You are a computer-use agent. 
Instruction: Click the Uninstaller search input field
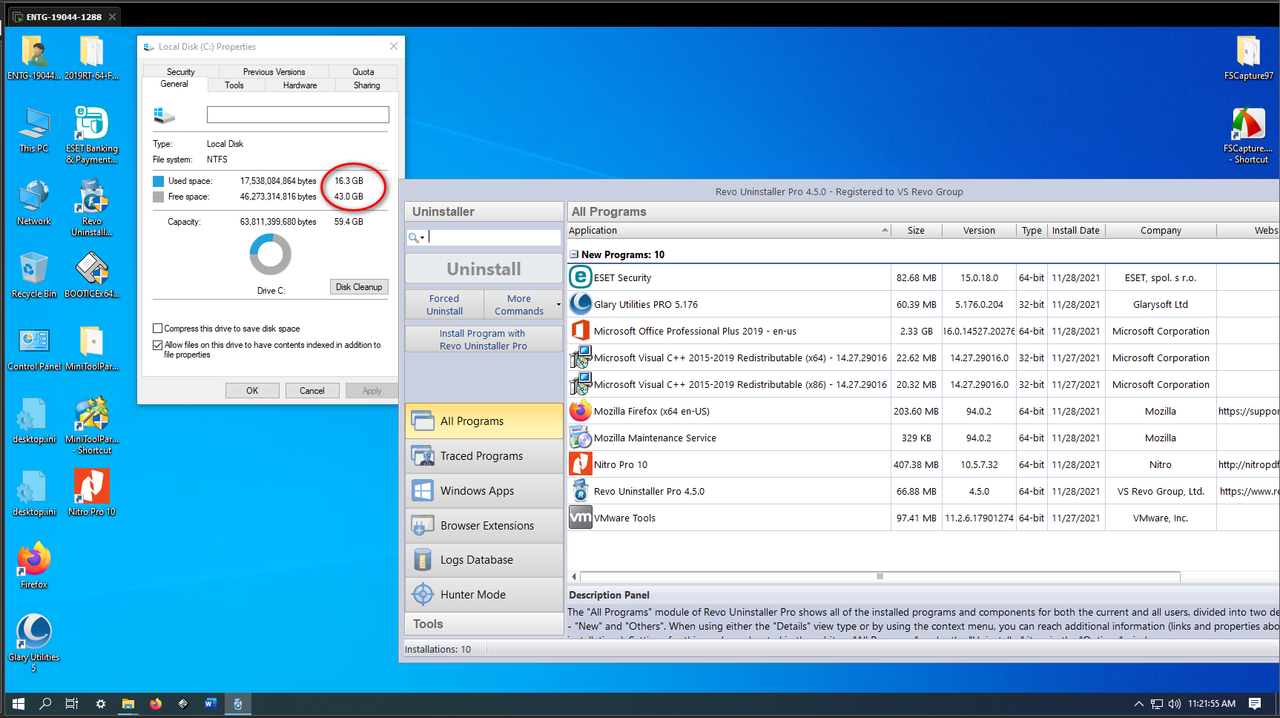tap(494, 237)
